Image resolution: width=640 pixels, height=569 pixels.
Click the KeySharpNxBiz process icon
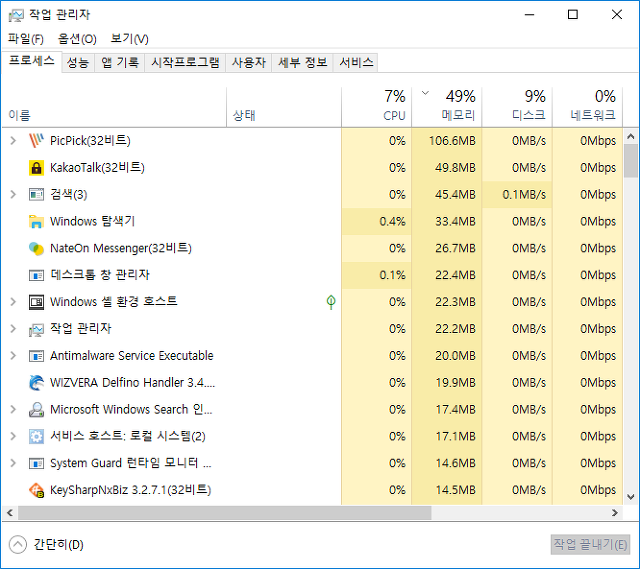coord(36,490)
